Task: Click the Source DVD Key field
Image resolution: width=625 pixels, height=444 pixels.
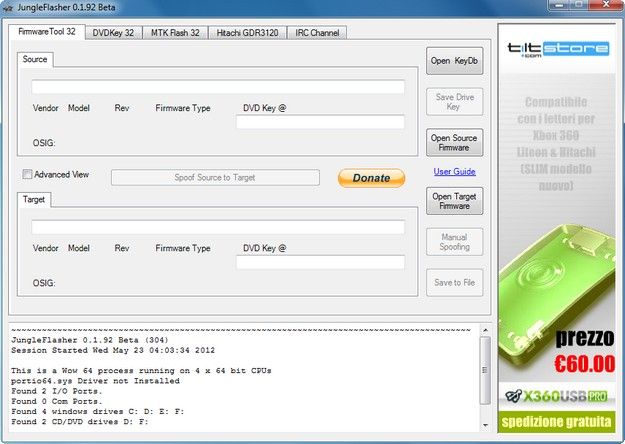Action: point(320,122)
